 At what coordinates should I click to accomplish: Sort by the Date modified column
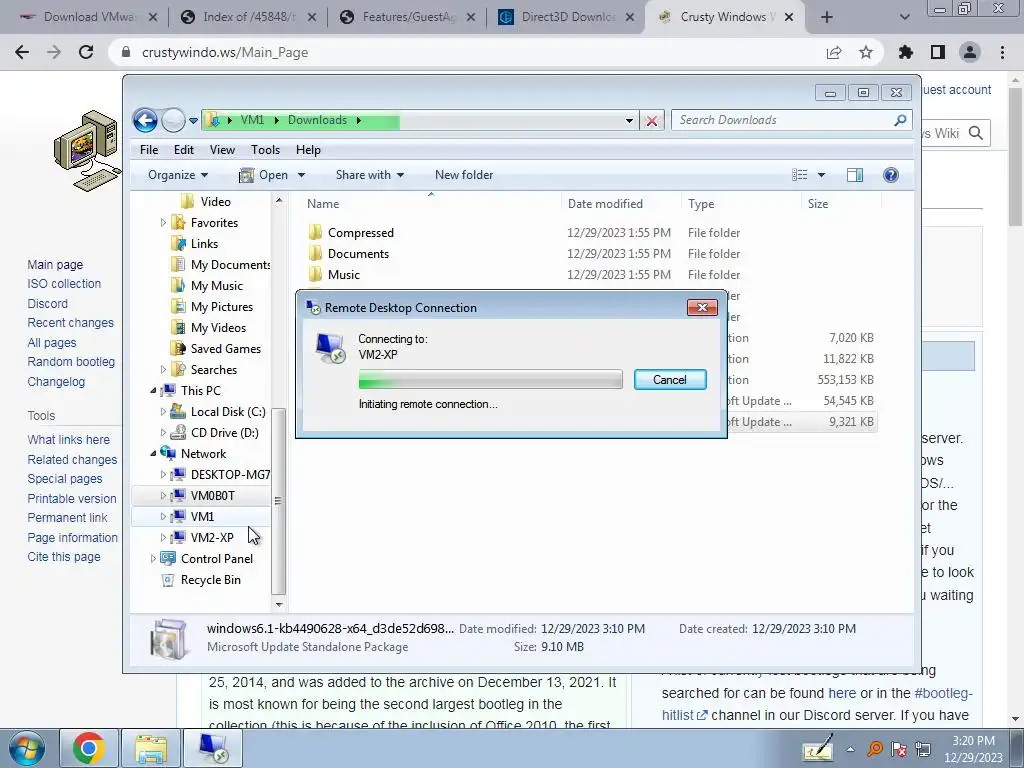[620, 204]
